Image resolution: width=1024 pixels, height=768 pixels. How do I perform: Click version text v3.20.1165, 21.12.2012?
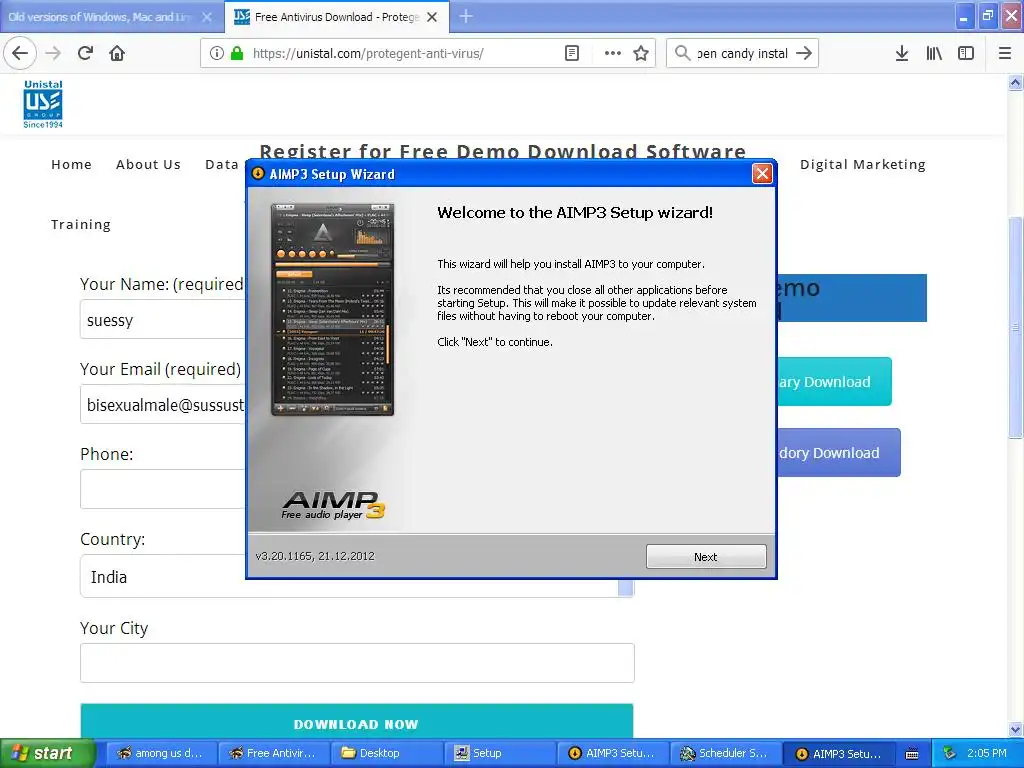(315, 556)
